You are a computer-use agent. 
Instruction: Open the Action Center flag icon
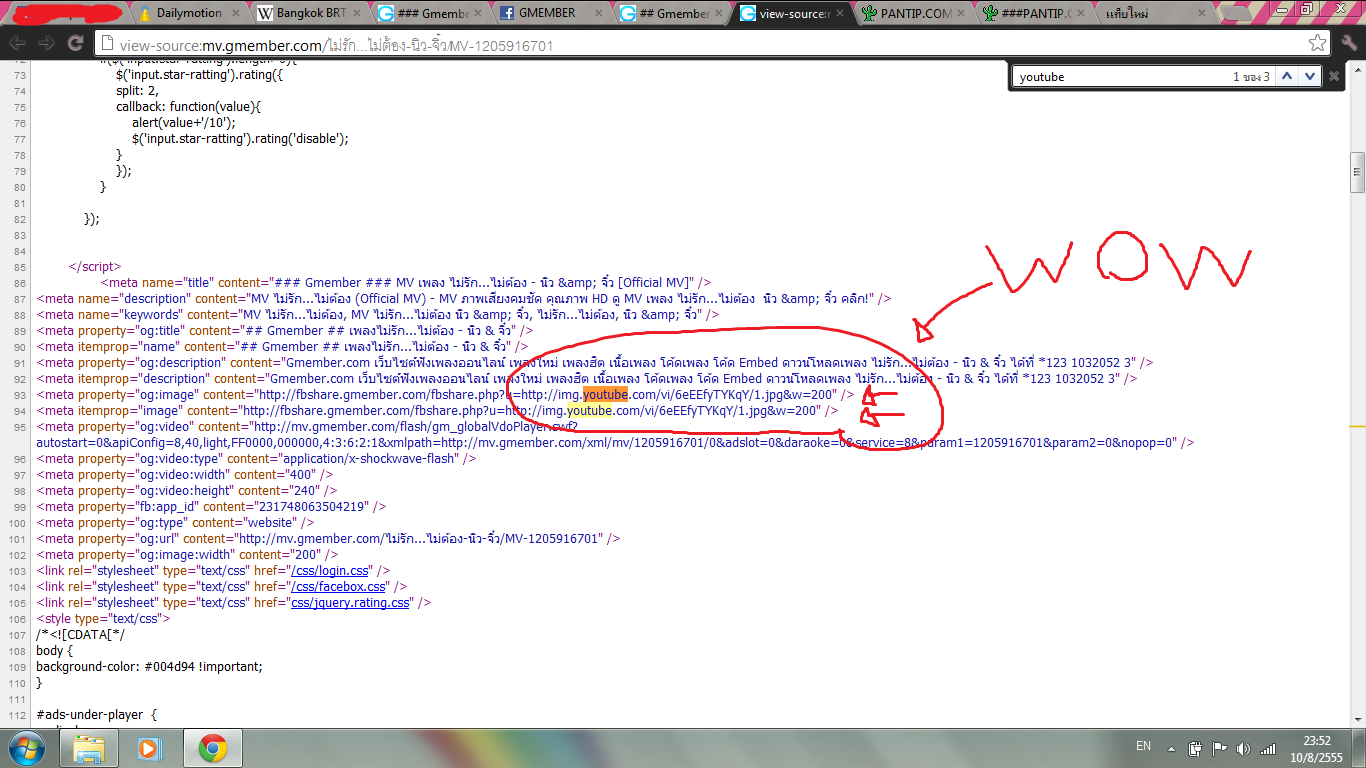coord(1219,748)
